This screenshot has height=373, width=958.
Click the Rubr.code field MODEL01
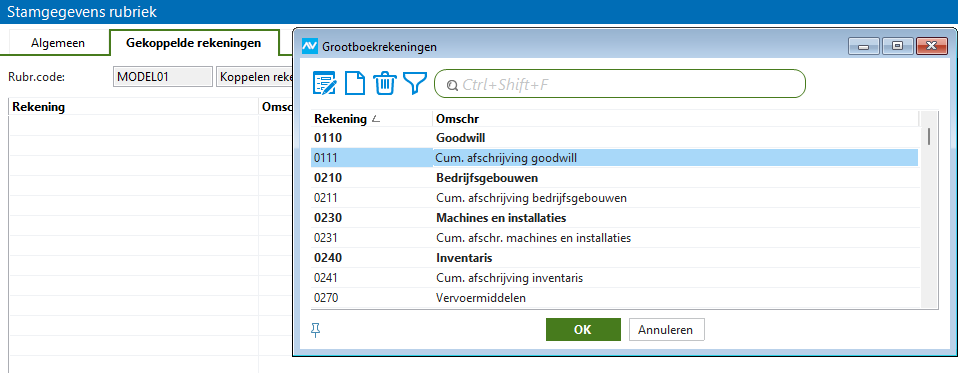pos(163,77)
